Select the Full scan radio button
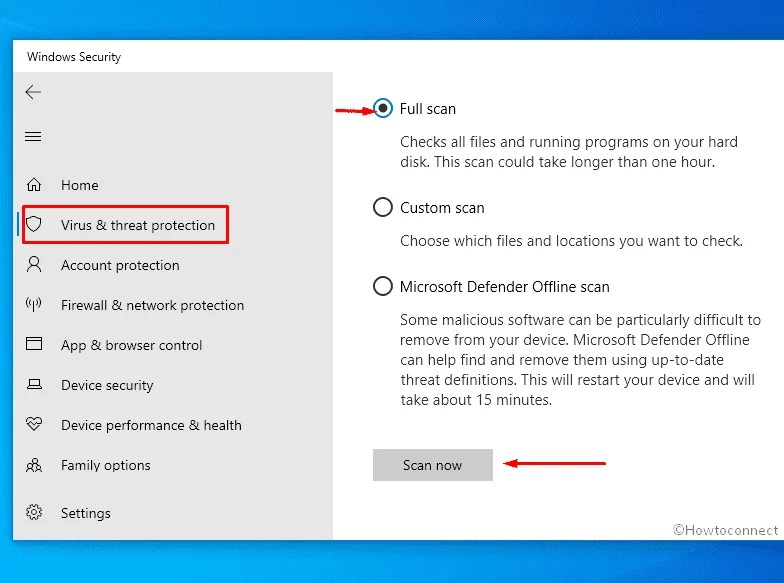This screenshot has height=583, width=784. click(383, 108)
